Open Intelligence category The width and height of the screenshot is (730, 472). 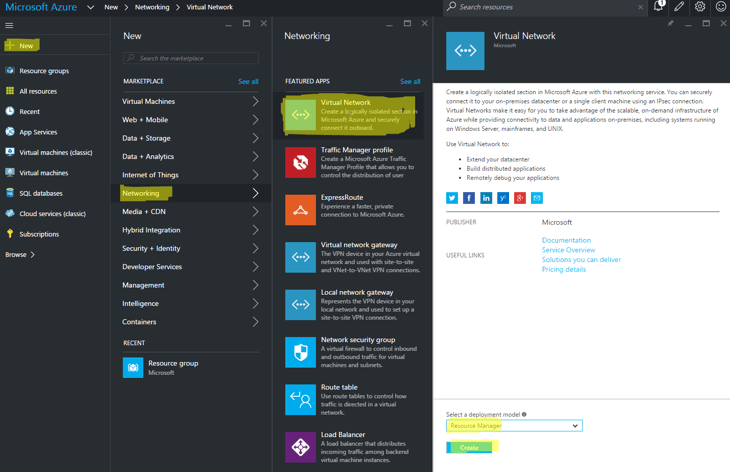[x=190, y=303]
